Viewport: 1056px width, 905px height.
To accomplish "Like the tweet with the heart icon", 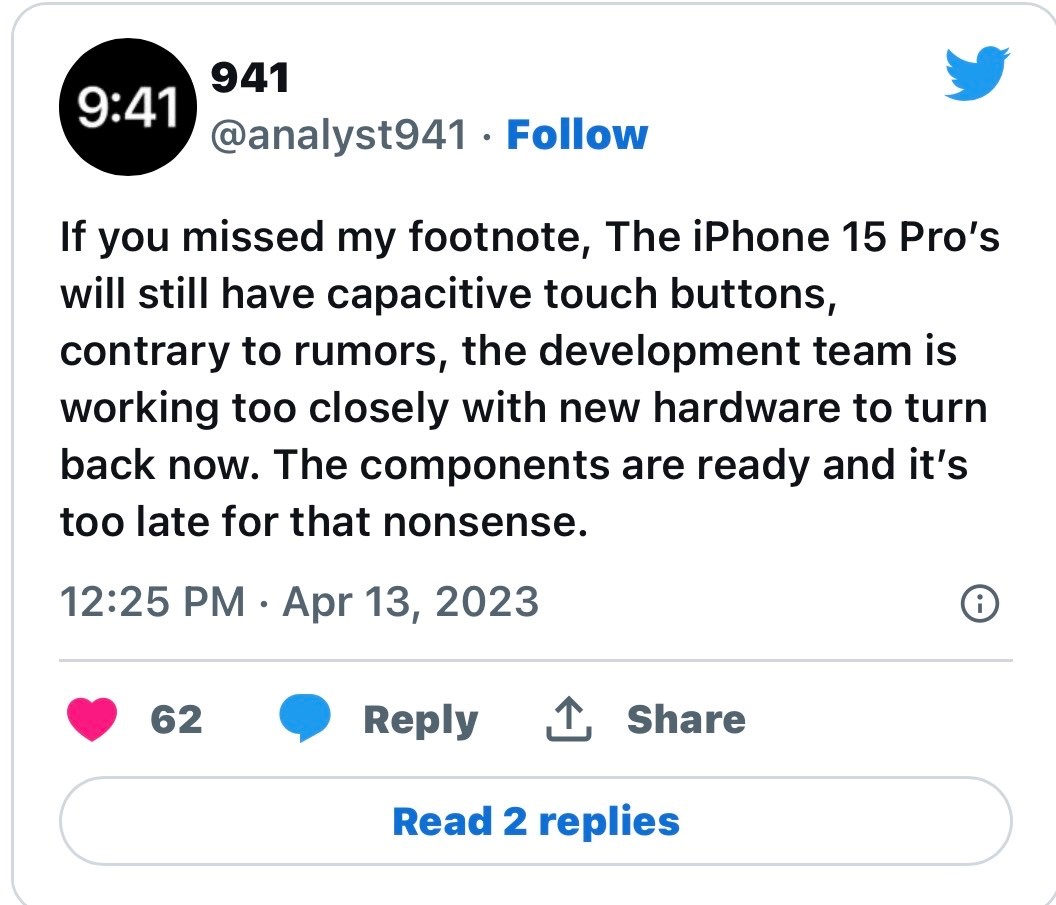I will (x=92, y=720).
